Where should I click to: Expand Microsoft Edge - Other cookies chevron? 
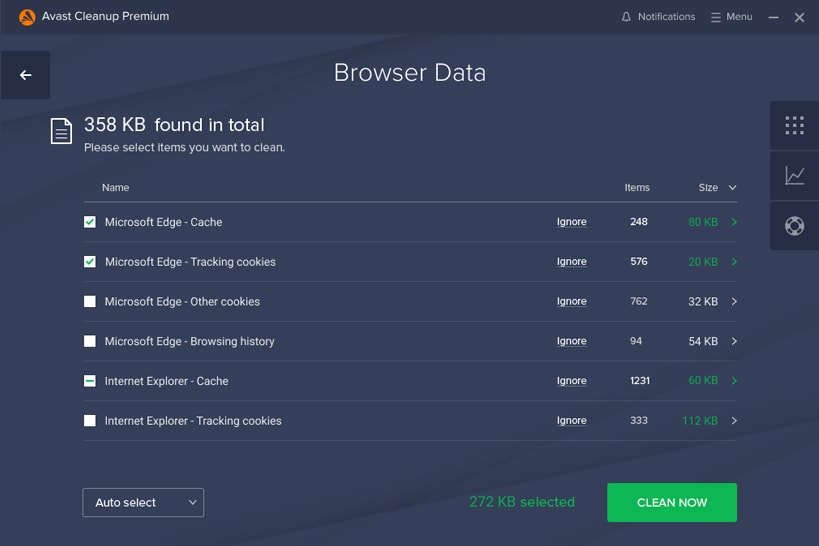734,301
